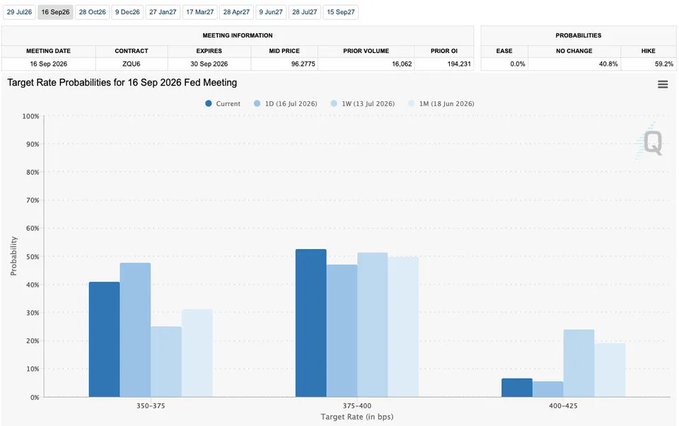Toggle the Current series in the legend
This screenshot has width=679, height=426.
[223, 104]
